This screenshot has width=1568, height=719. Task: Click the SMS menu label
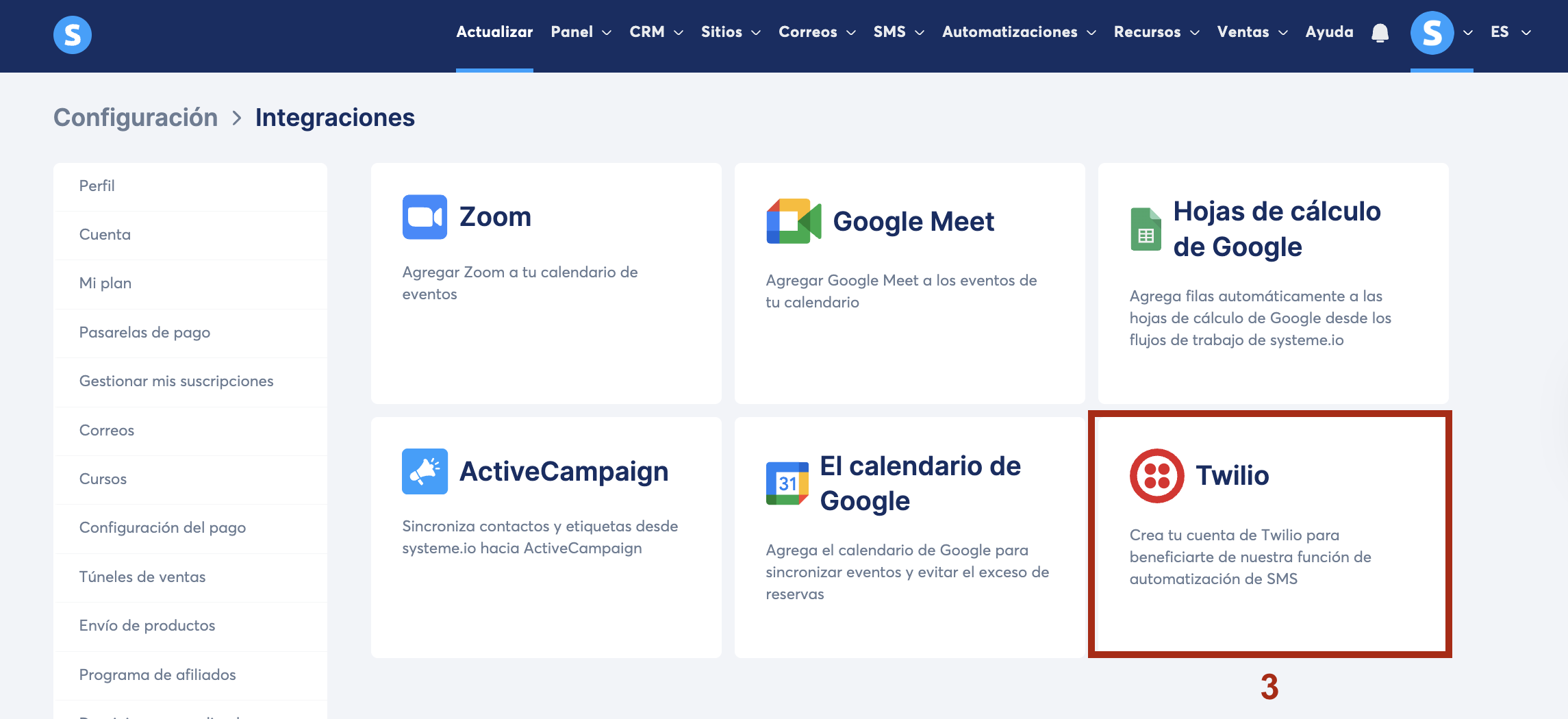click(889, 32)
